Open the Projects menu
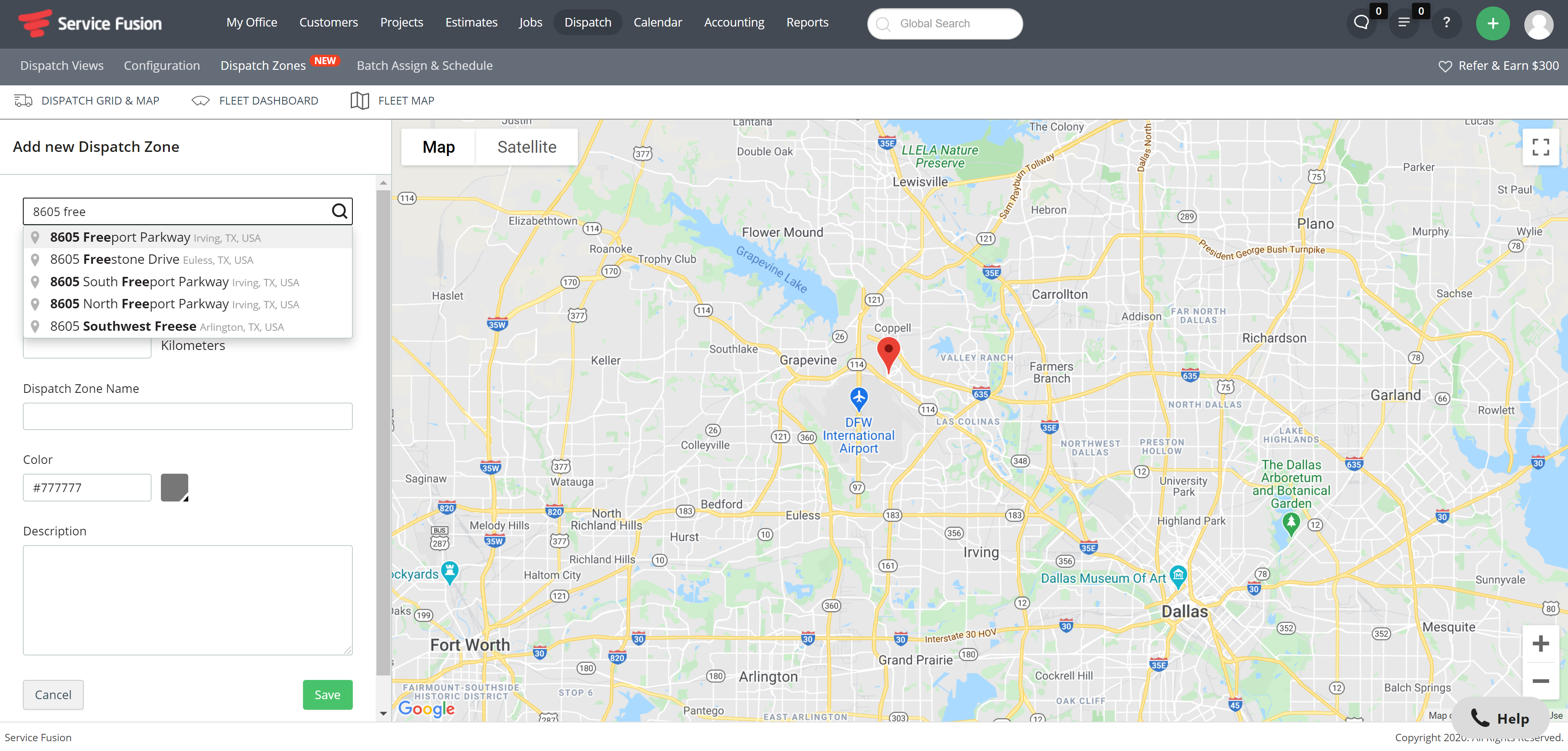This screenshot has height=751, width=1568. tap(401, 22)
